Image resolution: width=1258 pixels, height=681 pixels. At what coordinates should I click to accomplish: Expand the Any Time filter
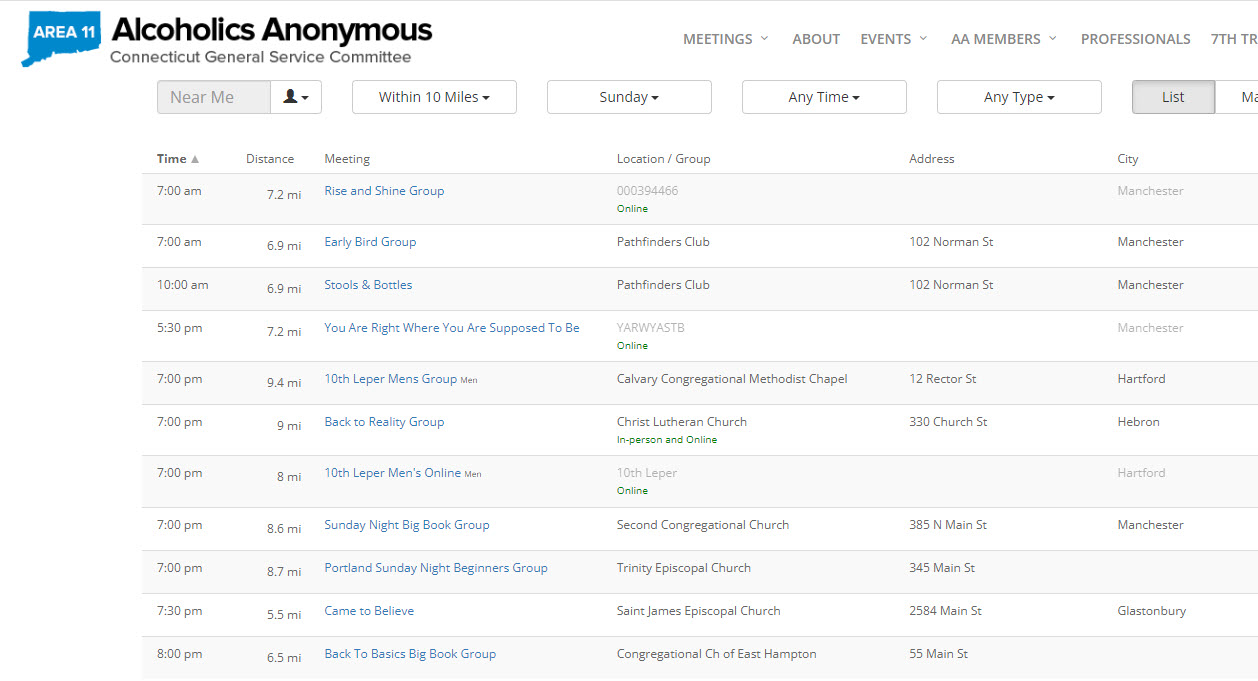824,97
